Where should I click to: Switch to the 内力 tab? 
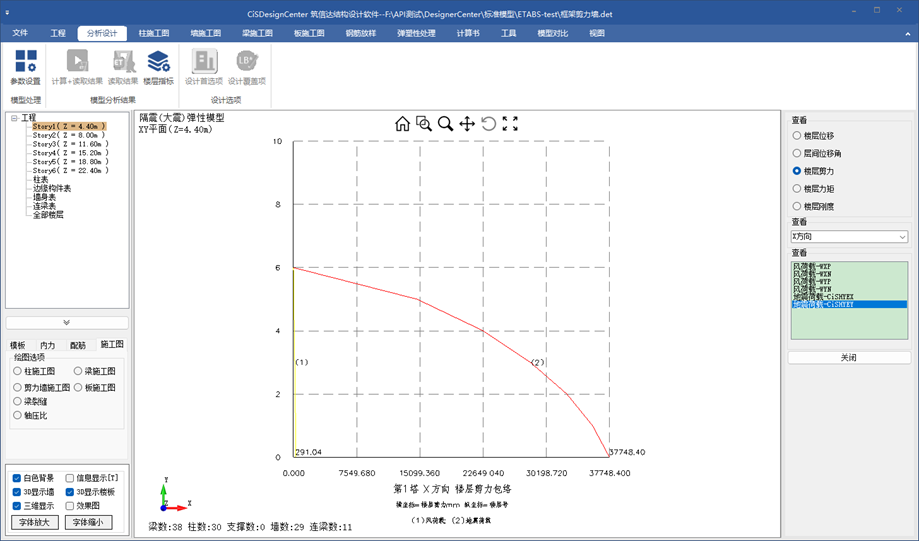coord(47,345)
